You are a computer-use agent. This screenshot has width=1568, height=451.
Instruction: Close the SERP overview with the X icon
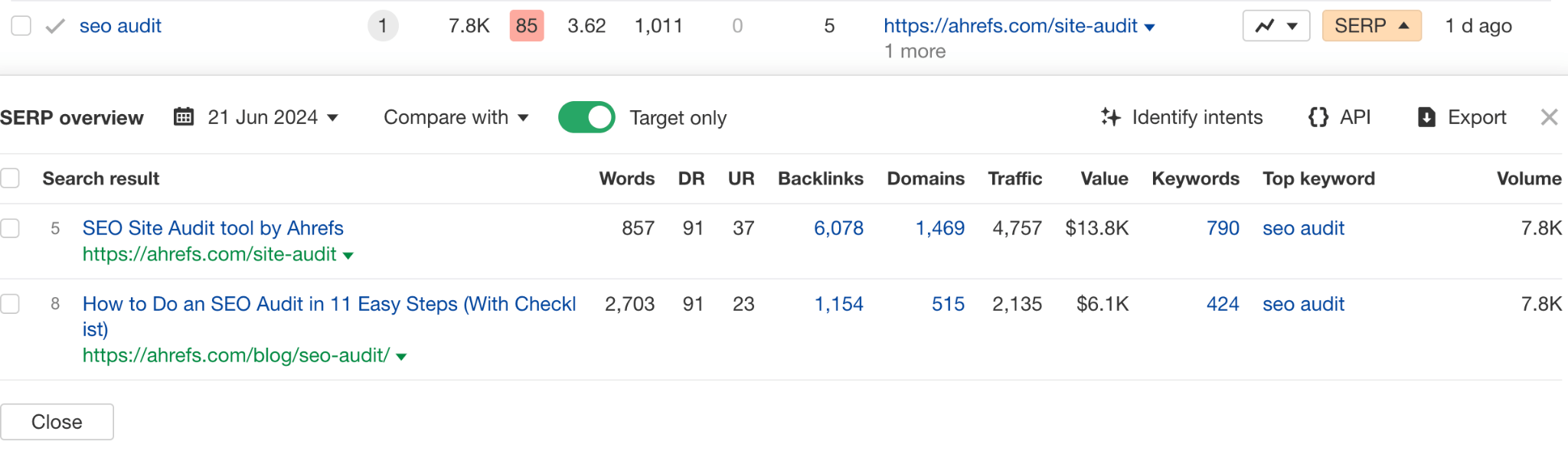(x=1550, y=117)
